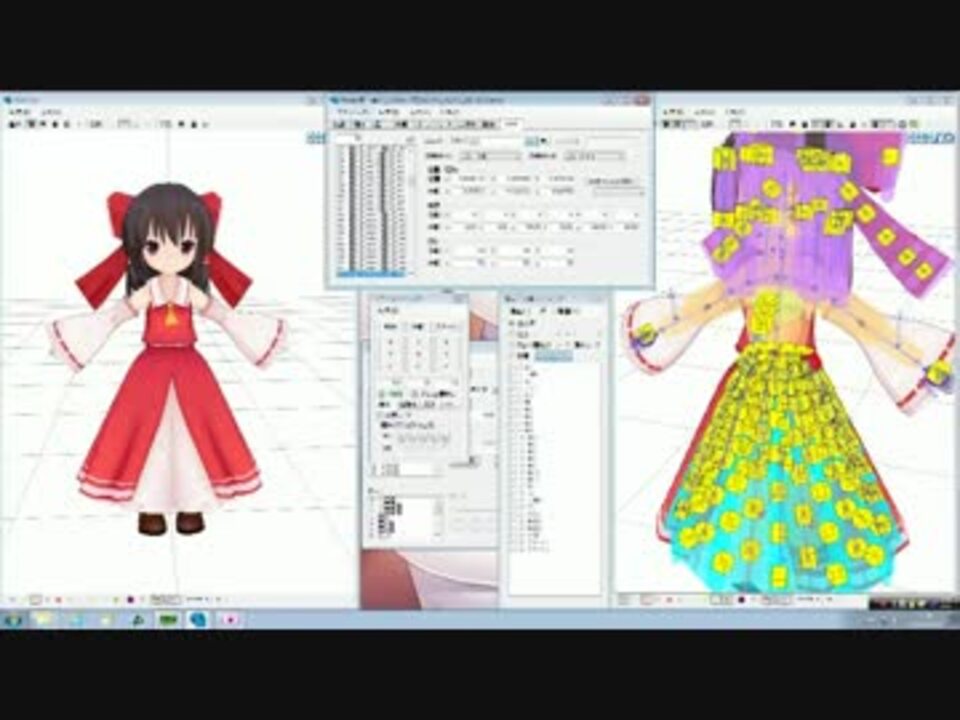The image size is (960, 720).
Task: Open the second menu in the center editor window
Action: pyautogui.click(x=389, y=112)
